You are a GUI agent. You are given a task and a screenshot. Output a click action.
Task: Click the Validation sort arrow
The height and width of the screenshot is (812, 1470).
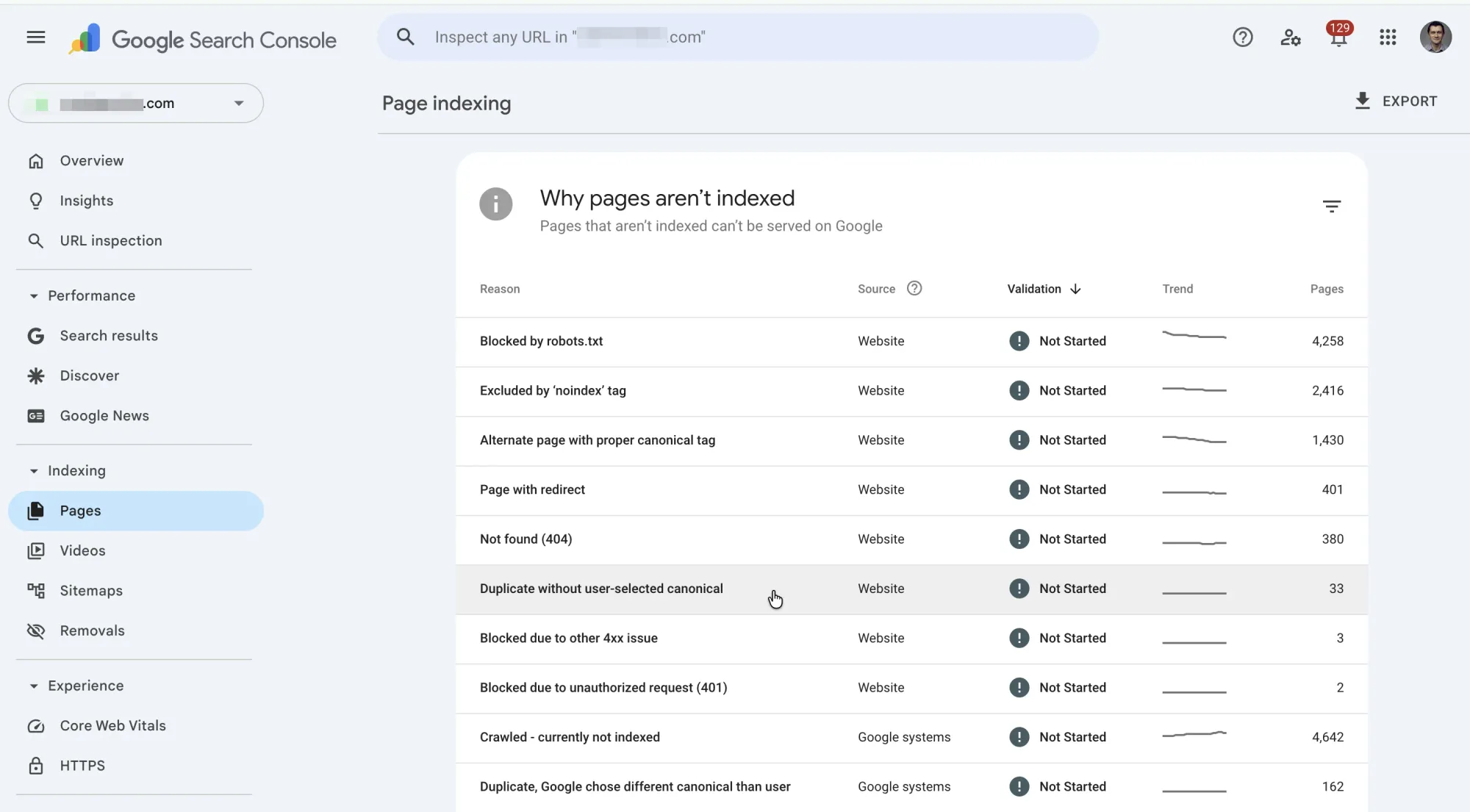[1075, 289]
